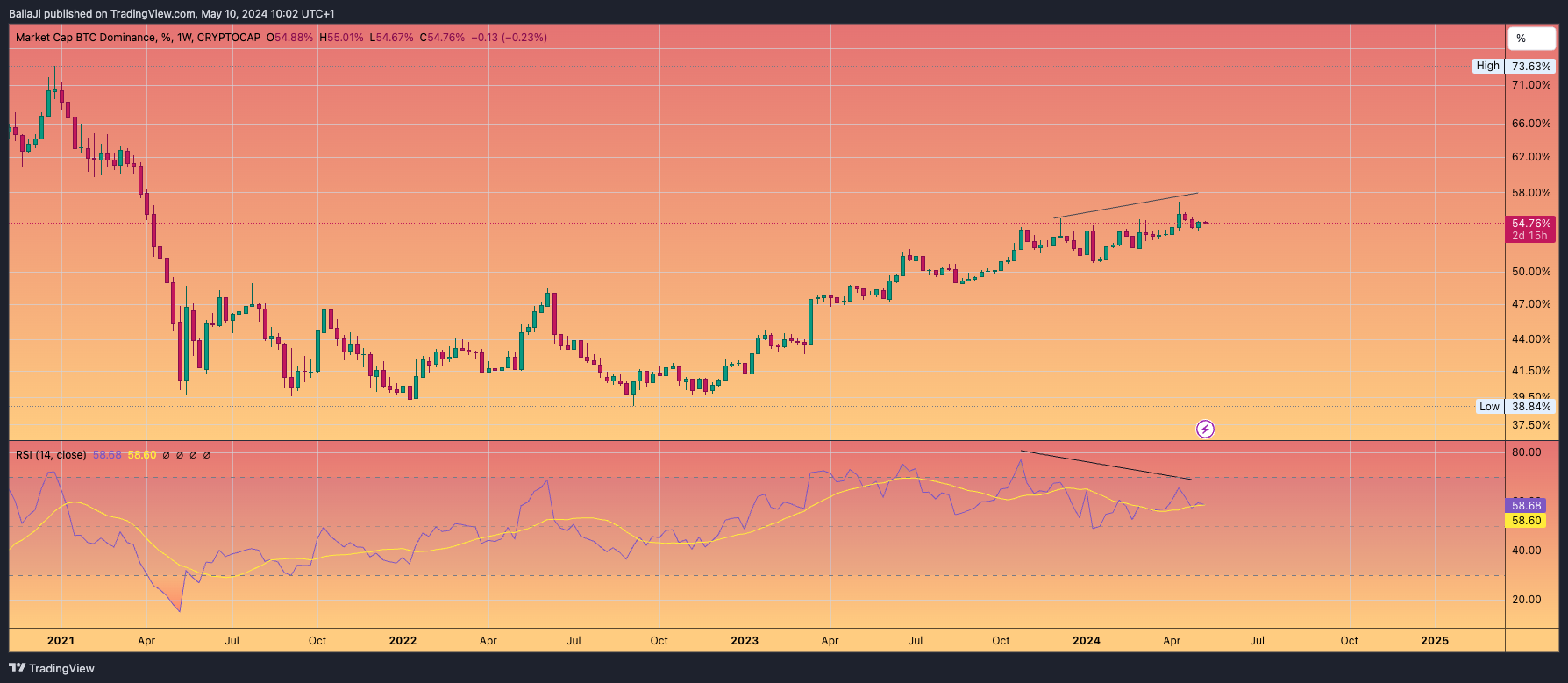
Task: Click the 2025 label on time axis
Action: coord(1435,641)
